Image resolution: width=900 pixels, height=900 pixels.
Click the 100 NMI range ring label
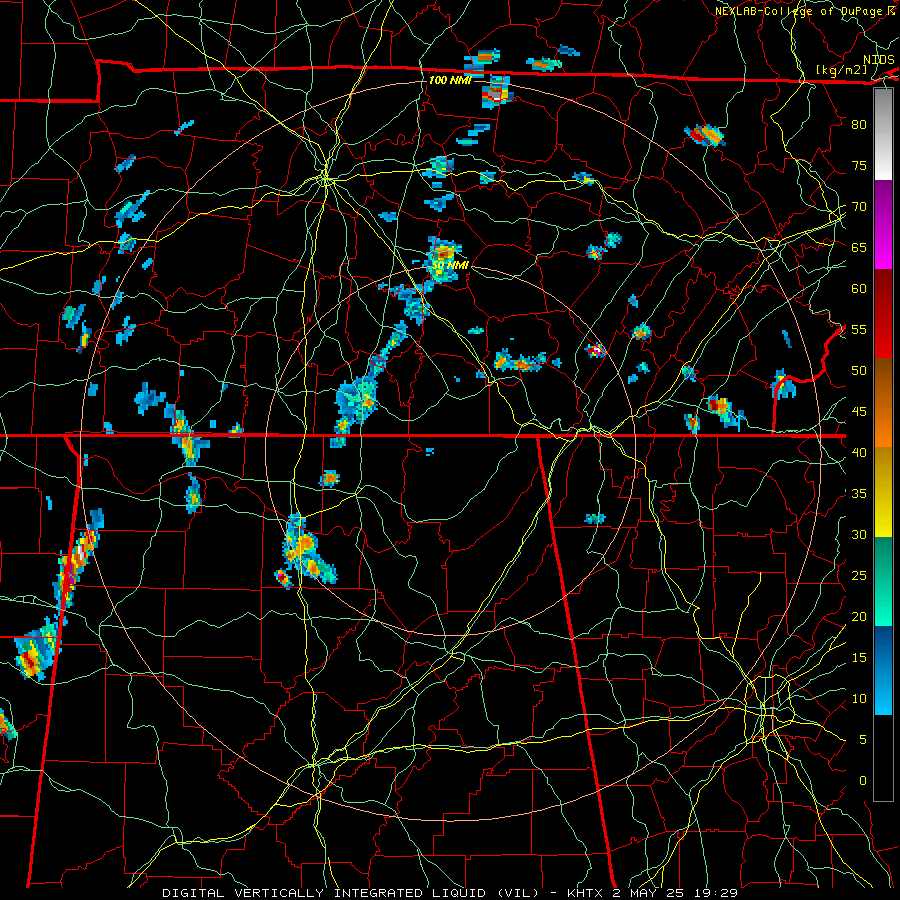coord(450,80)
